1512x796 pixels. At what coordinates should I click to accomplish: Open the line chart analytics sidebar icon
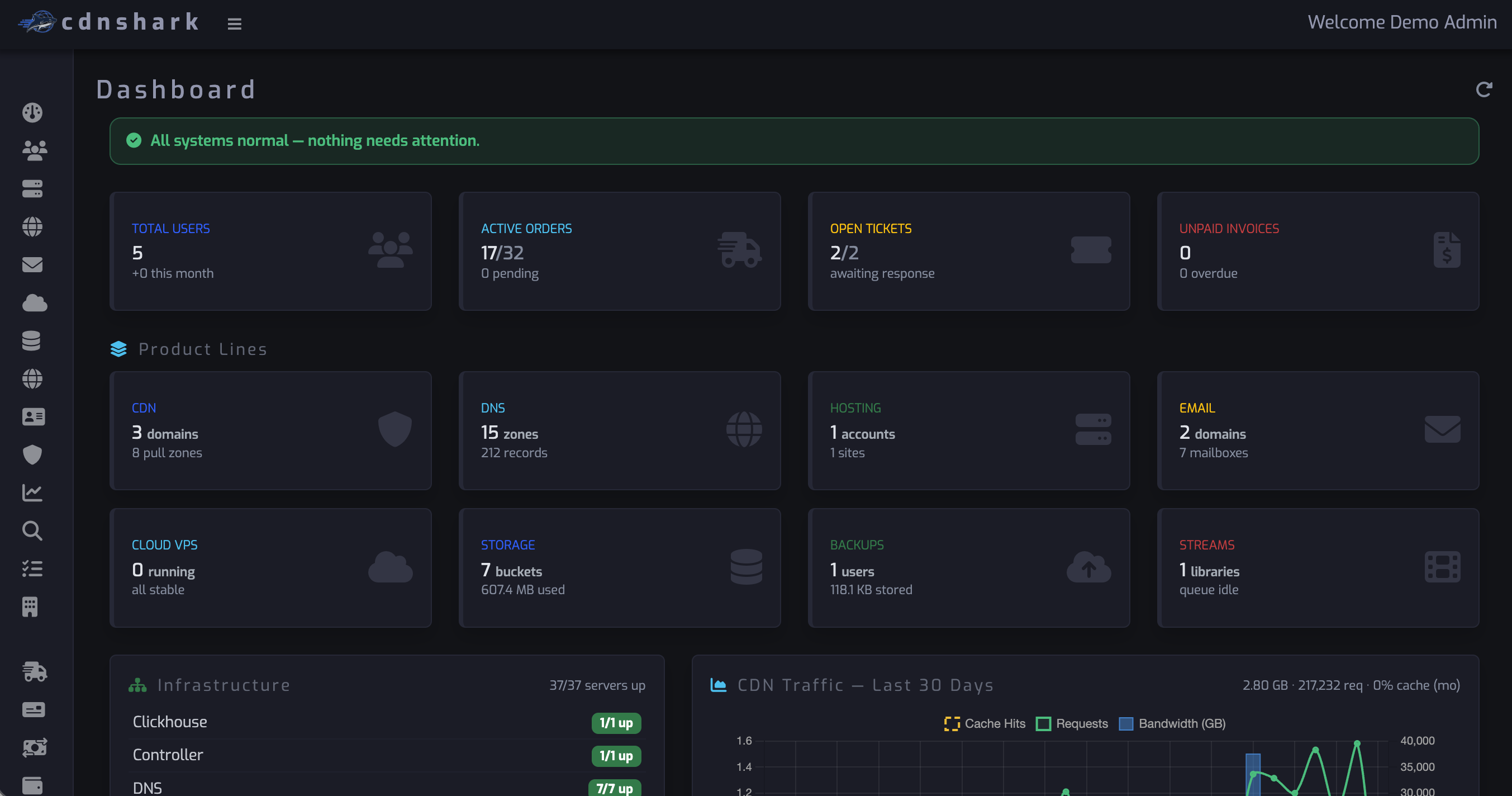point(32,492)
